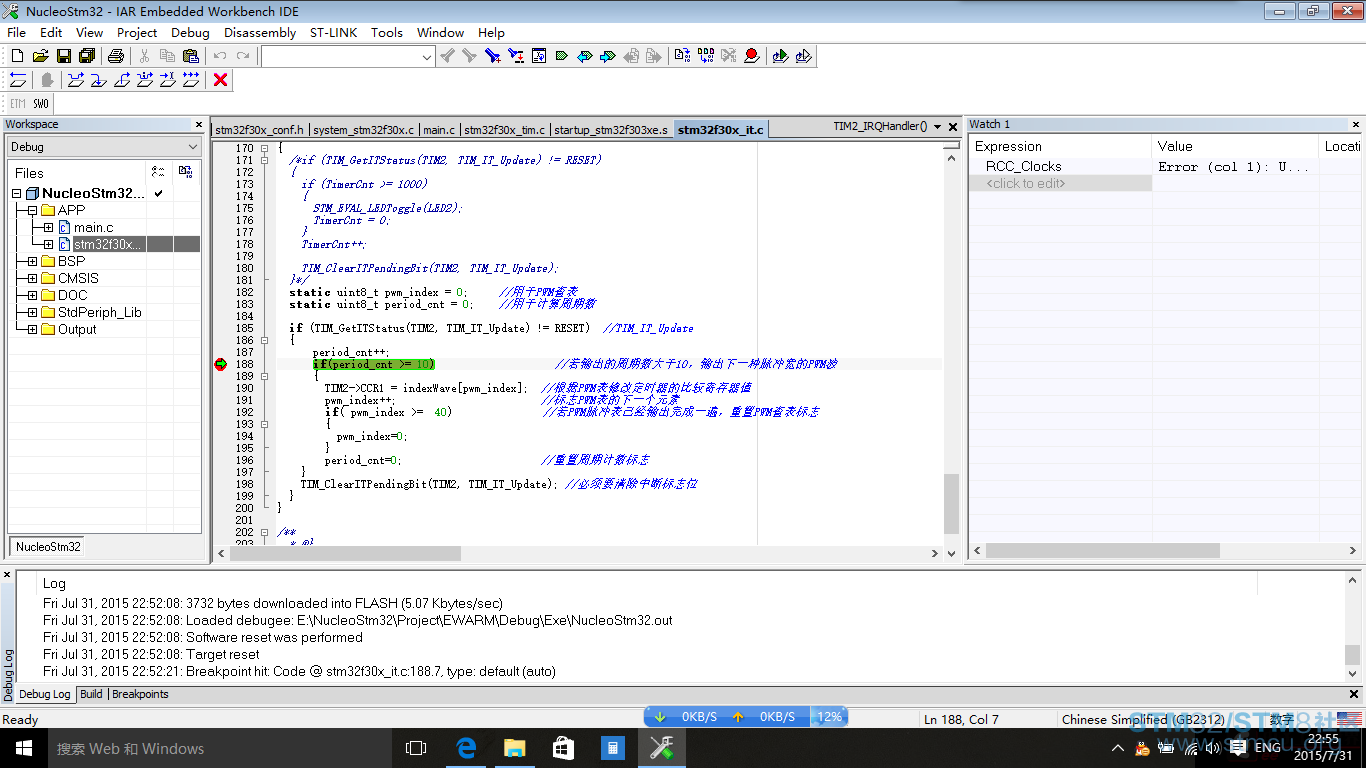Stop debugging with the red X
The image size is (1366, 768).
click(x=221, y=80)
